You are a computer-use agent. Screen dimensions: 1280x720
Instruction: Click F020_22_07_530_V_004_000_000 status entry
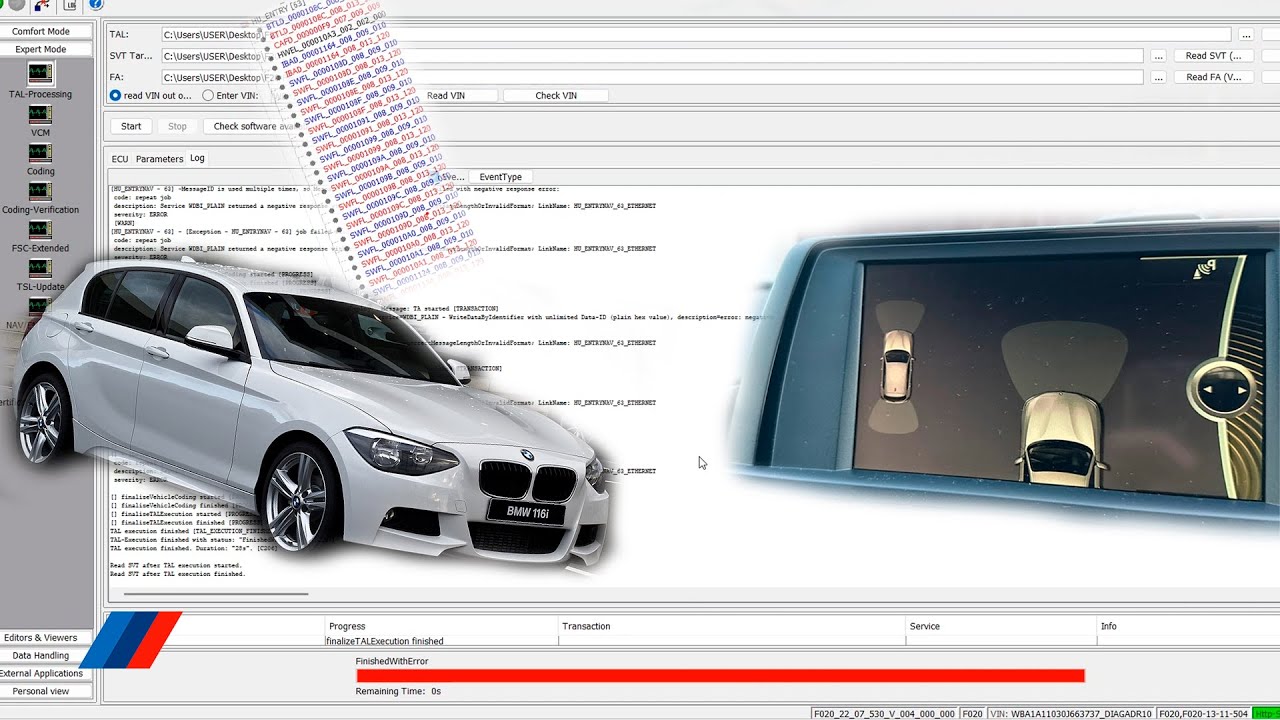coord(884,714)
